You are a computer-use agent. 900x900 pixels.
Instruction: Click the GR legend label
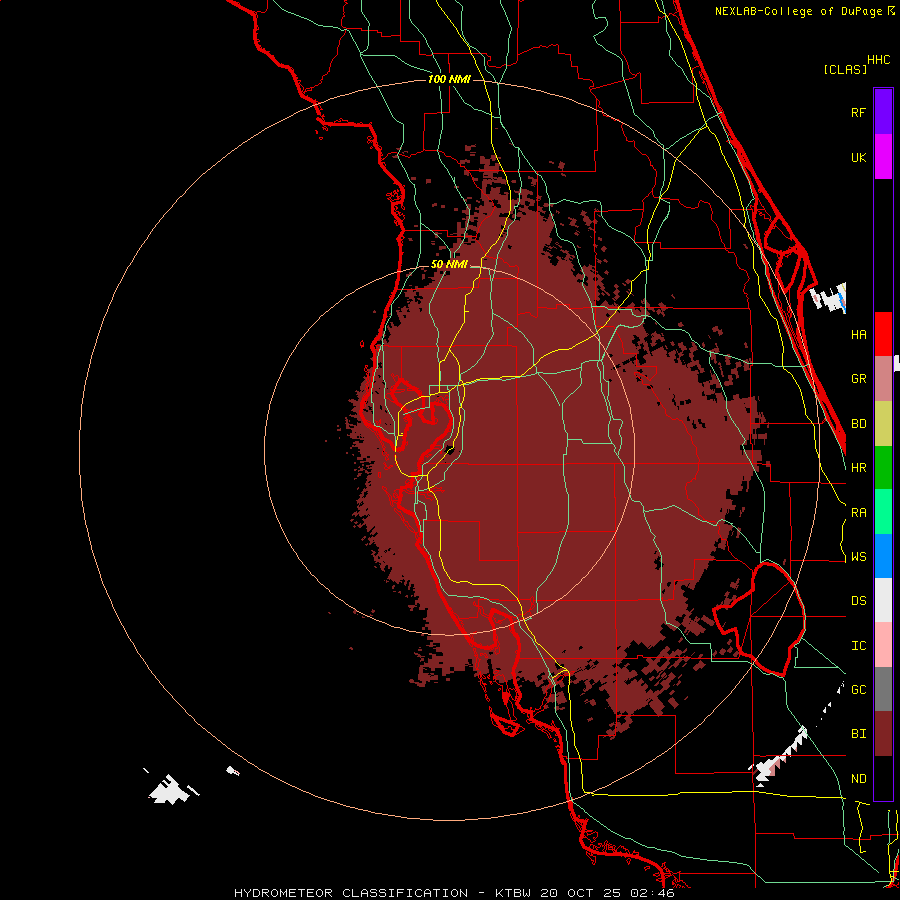858,379
